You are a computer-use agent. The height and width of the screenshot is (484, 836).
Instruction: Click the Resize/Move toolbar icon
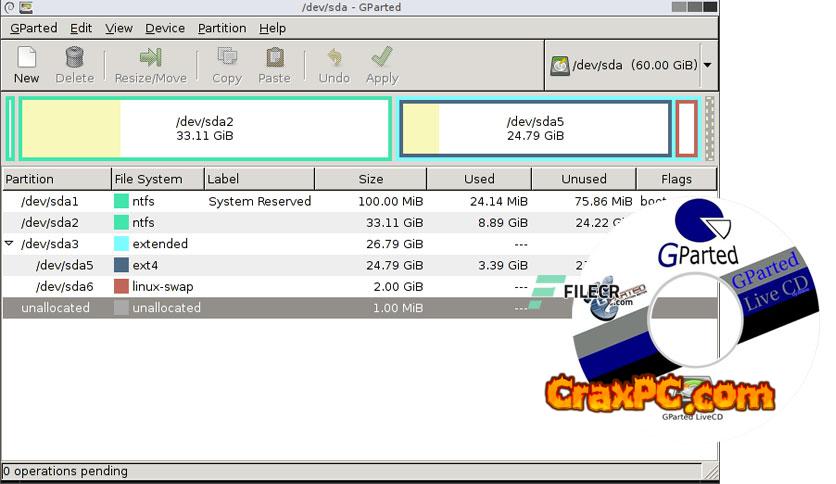pyautogui.click(x=150, y=57)
